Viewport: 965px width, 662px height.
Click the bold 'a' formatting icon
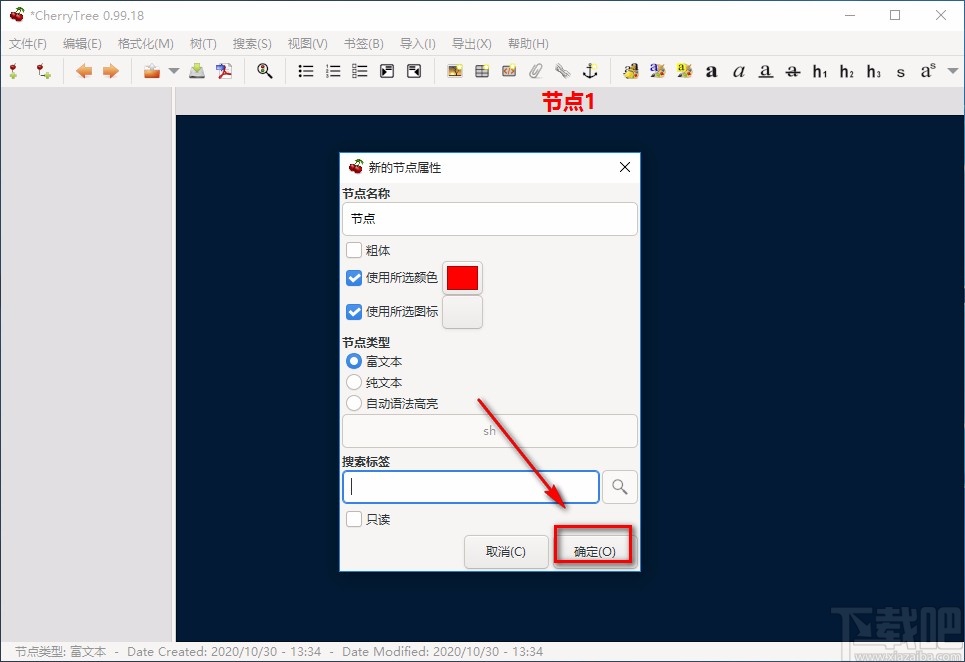[x=711, y=72]
